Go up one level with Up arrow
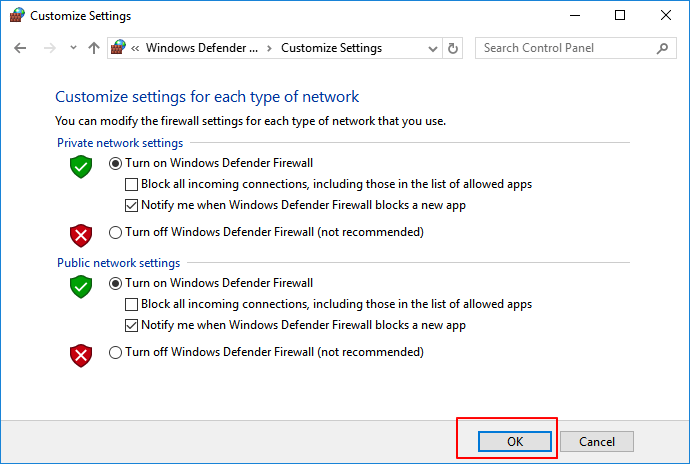This screenshot has height=464, width=690. [94, 48]
